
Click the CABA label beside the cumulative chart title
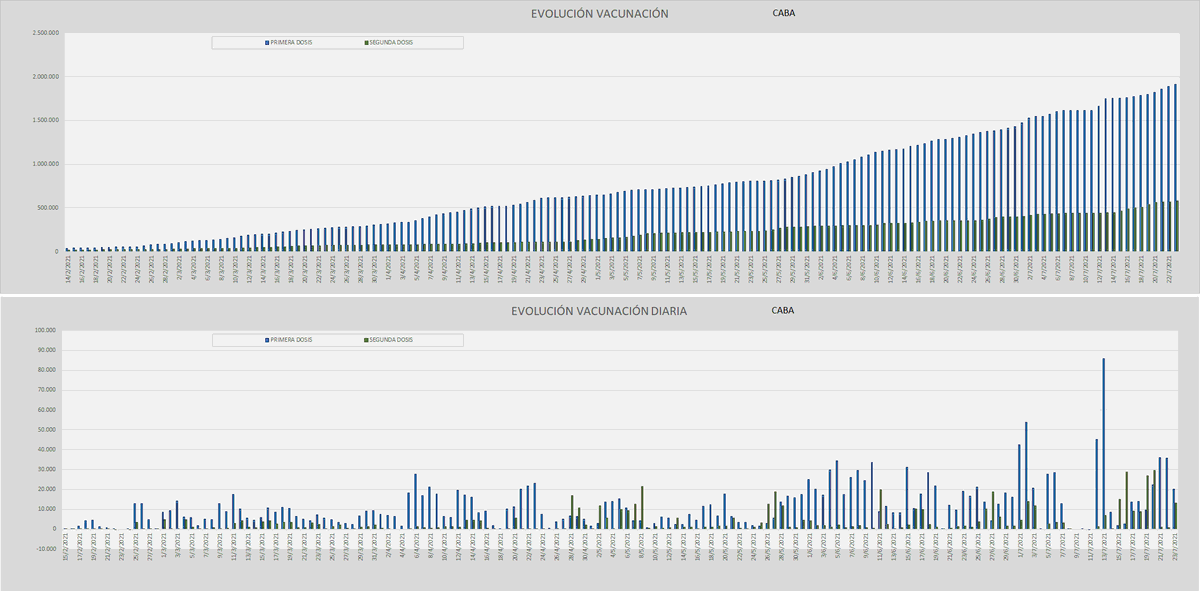pyautogui.click(x=784, y=13)
